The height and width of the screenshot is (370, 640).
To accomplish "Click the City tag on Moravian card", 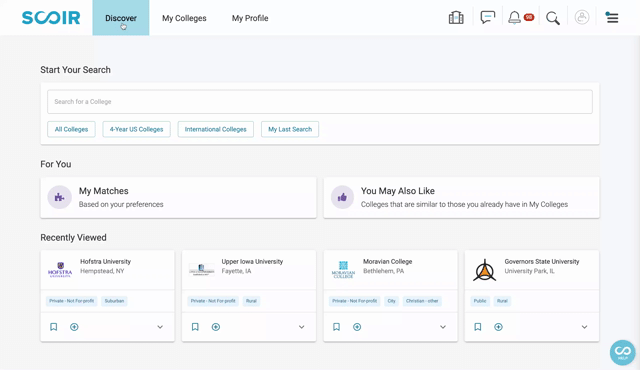I will coord(391,301).
